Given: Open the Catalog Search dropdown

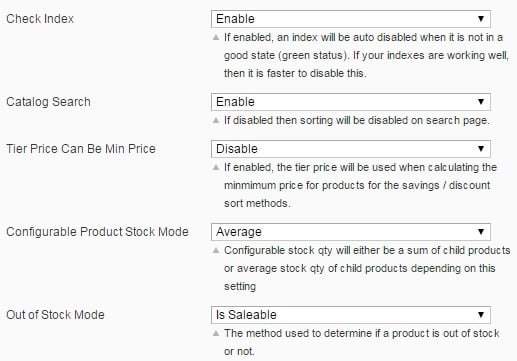Looking at the screenshot, I should tap(351, 102).
